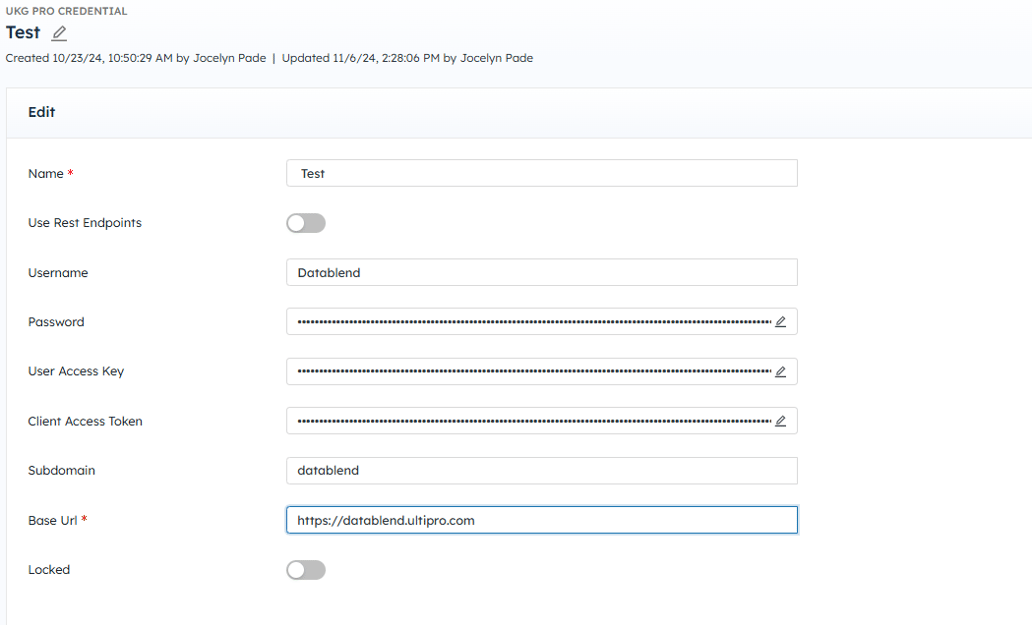Click the Subdomain text box

point(541,471)
